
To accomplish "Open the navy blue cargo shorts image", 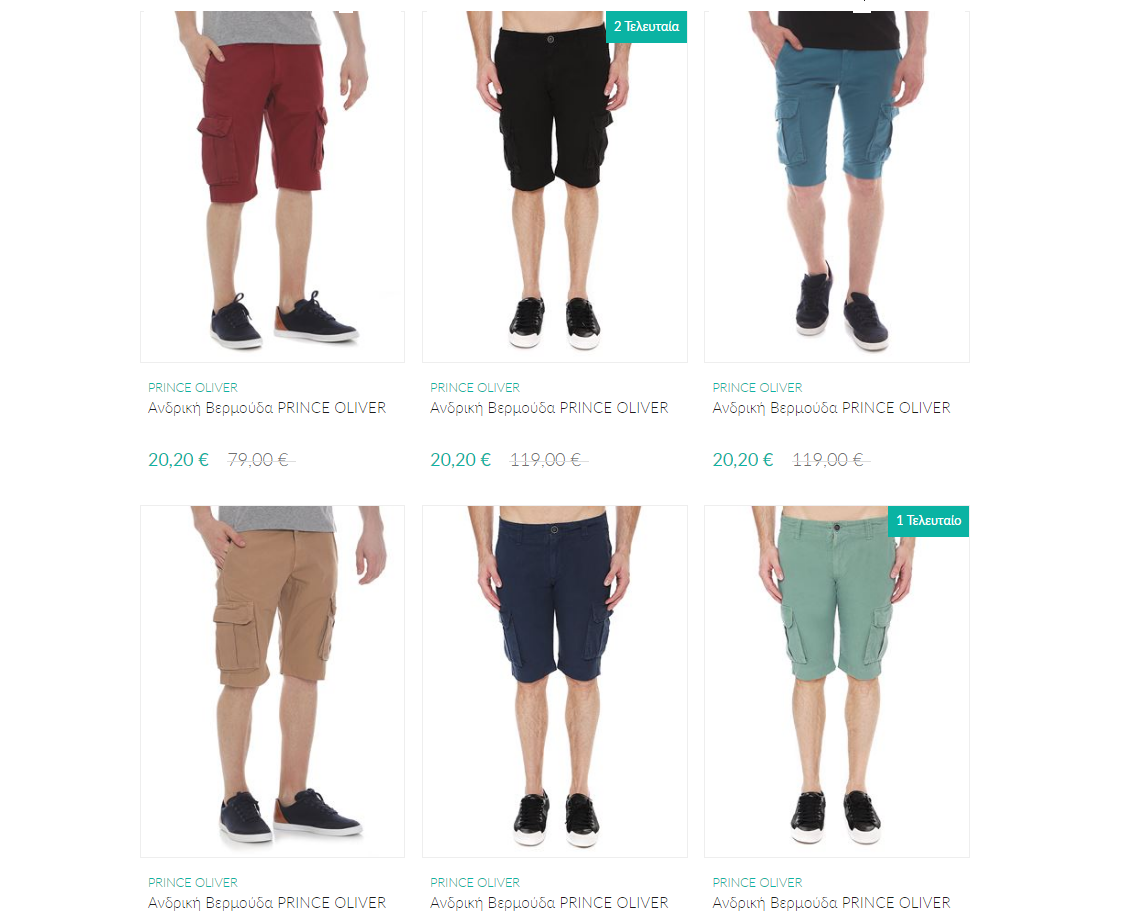I will tap(554, 681).
